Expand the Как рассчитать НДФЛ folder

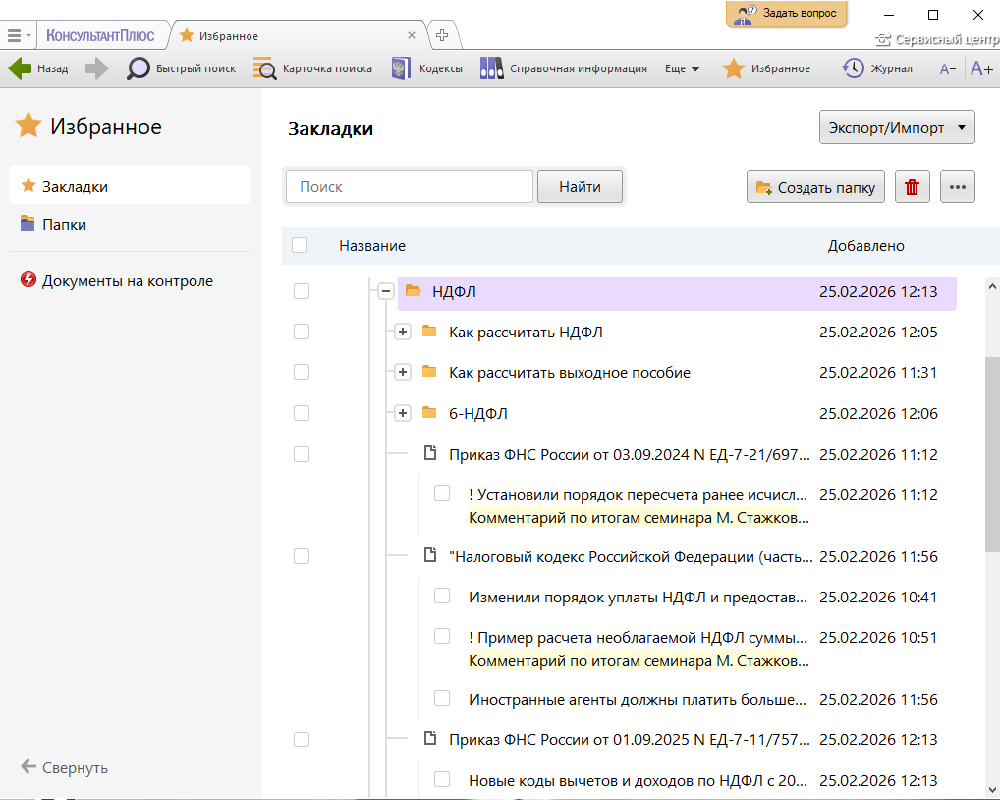tap(403, 332)
